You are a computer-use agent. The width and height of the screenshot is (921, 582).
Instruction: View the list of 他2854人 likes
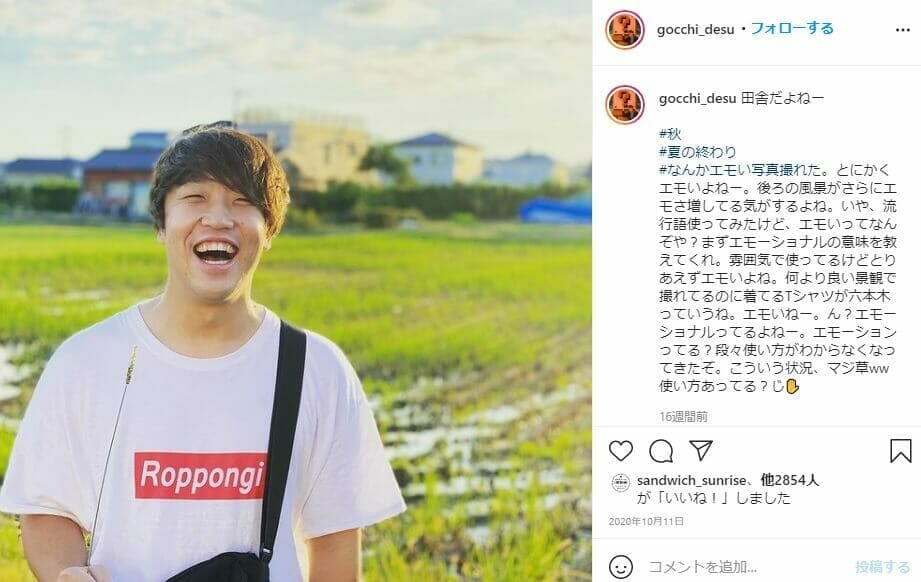coord(789,480)
